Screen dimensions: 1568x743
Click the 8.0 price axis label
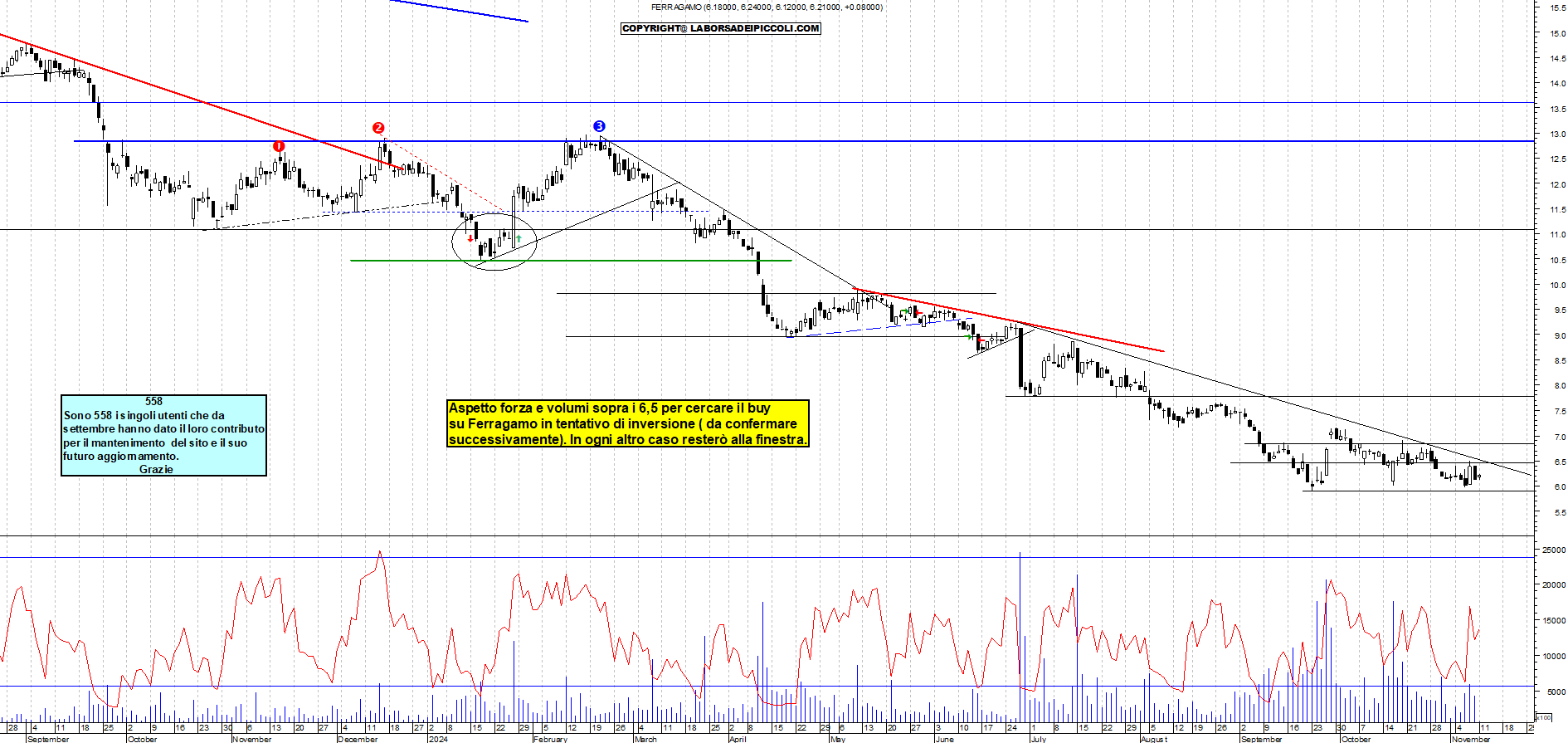click(1559, 385)
